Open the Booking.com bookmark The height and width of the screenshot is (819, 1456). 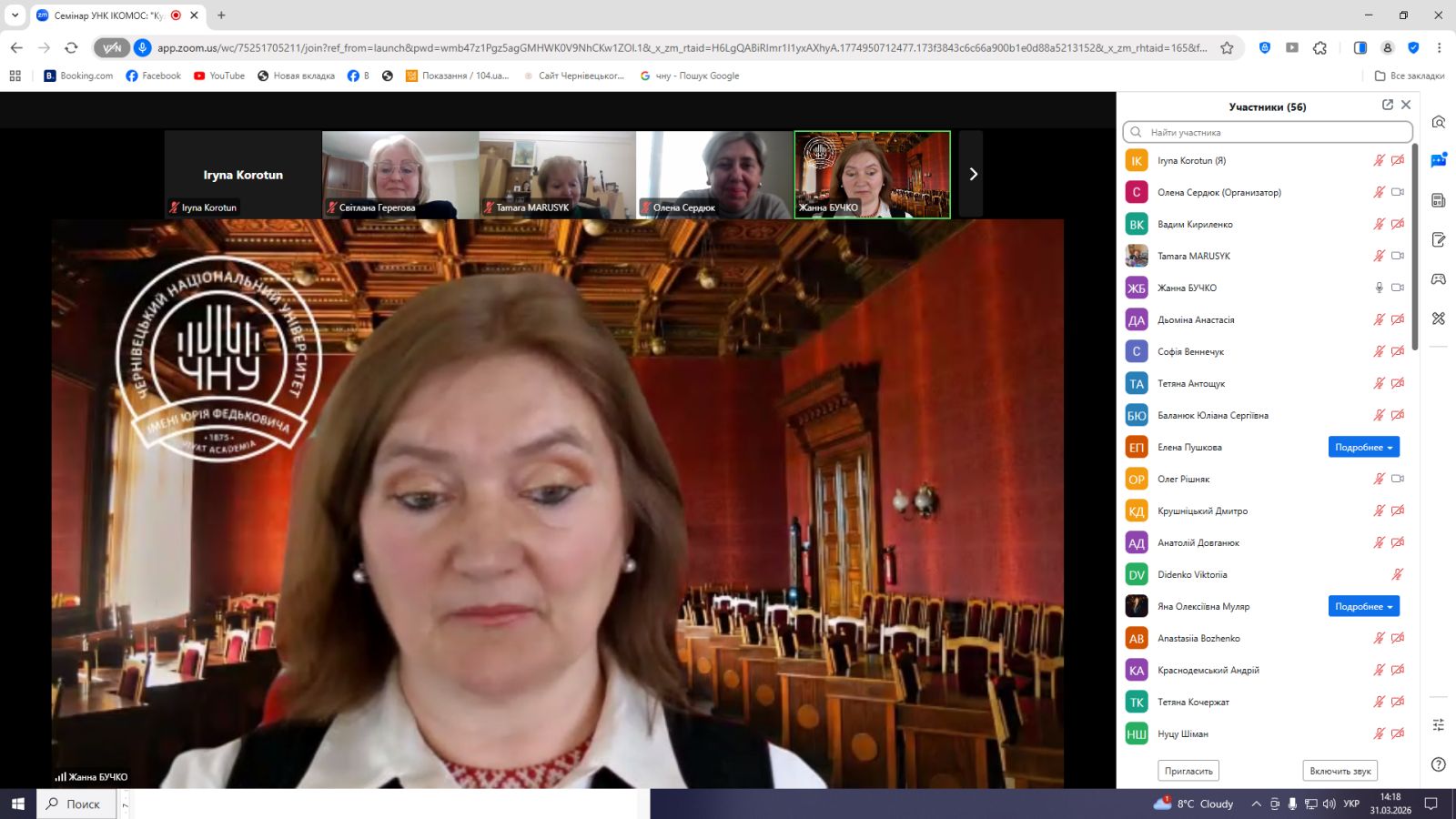coord(78,76)
